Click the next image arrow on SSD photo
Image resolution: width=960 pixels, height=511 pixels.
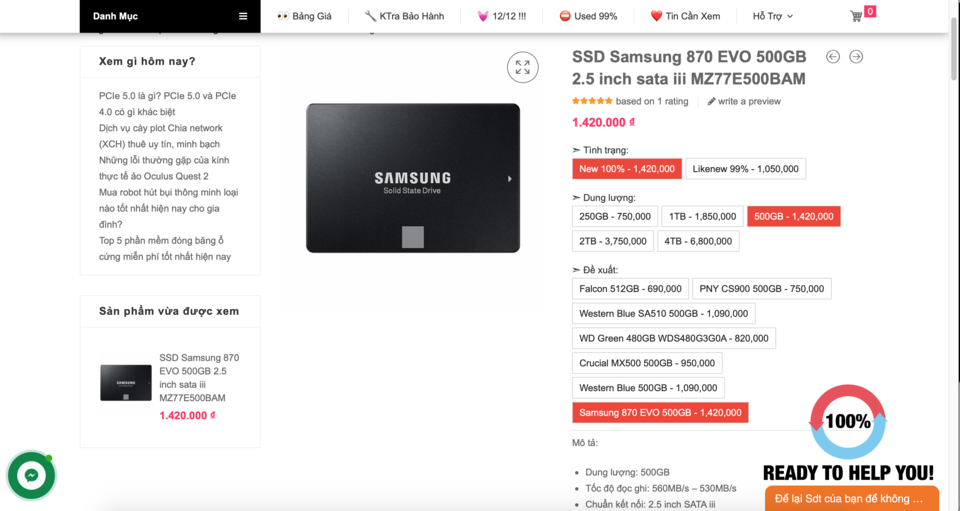click(x=509, y=179)
